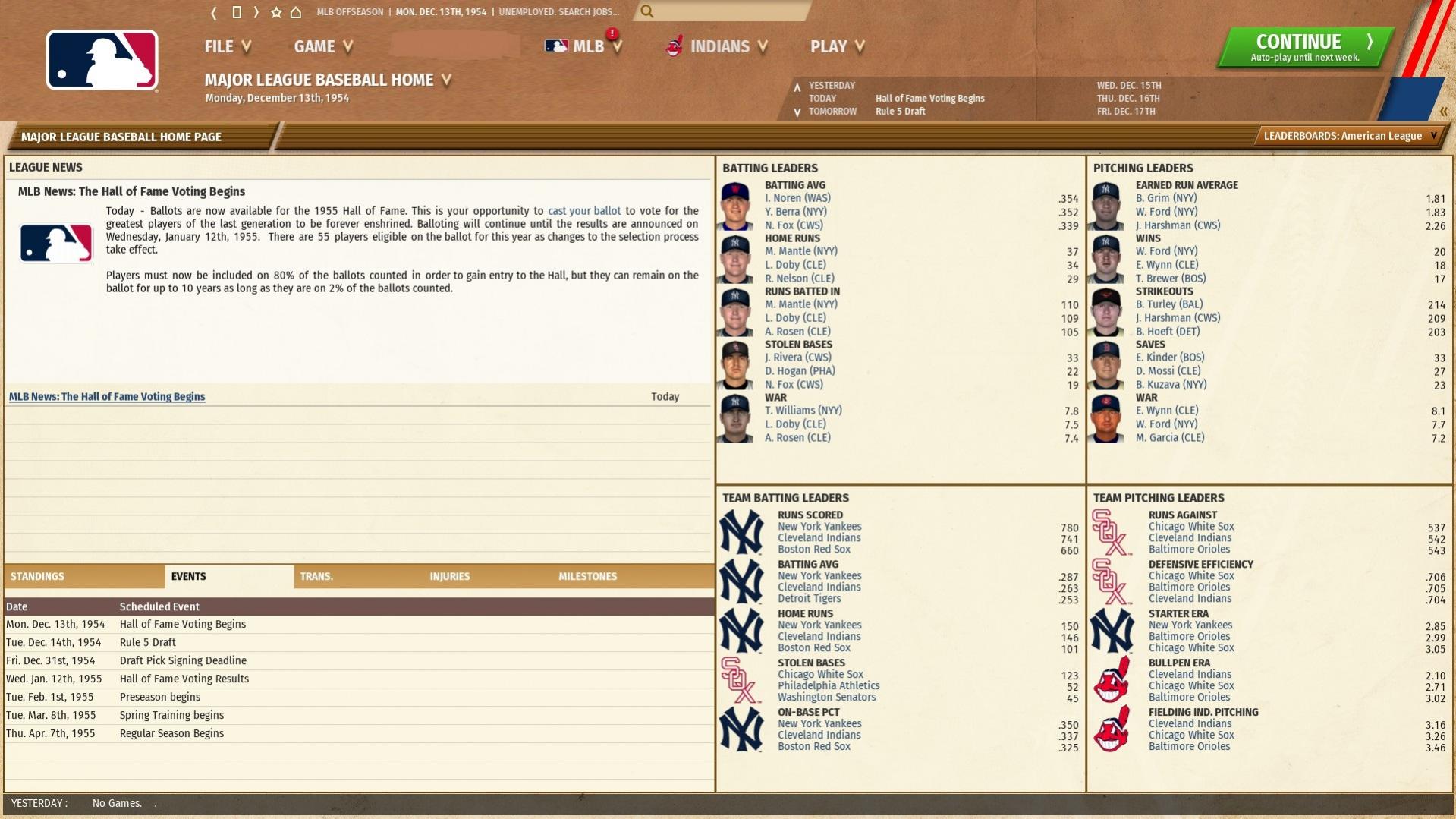Click player T. Williams (NYY) under WAR
Viewport: 1456px width, 819px height.
[x=803, y=411]
